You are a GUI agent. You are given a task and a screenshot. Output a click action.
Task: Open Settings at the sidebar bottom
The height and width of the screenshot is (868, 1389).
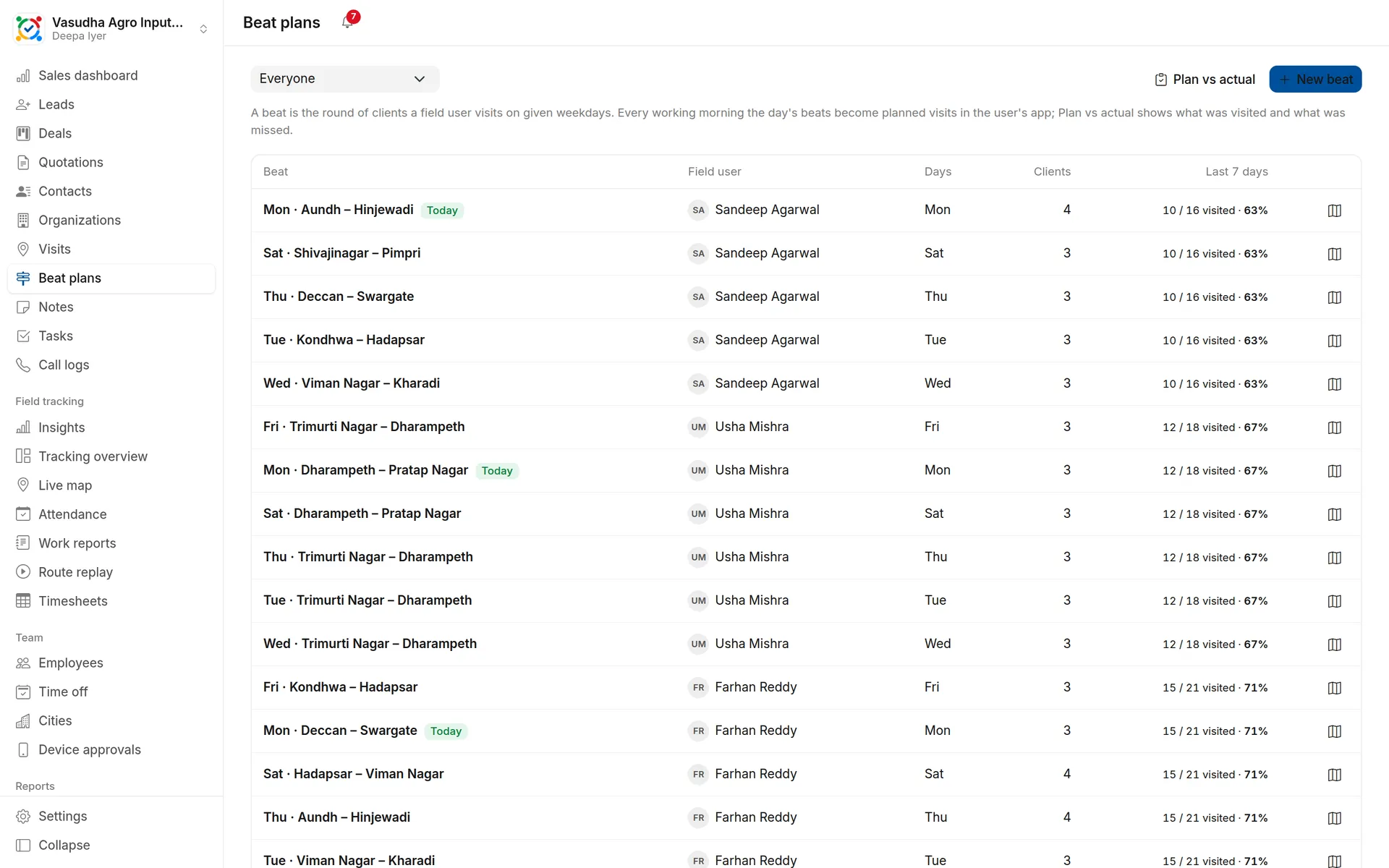click(x=111, y=816)
